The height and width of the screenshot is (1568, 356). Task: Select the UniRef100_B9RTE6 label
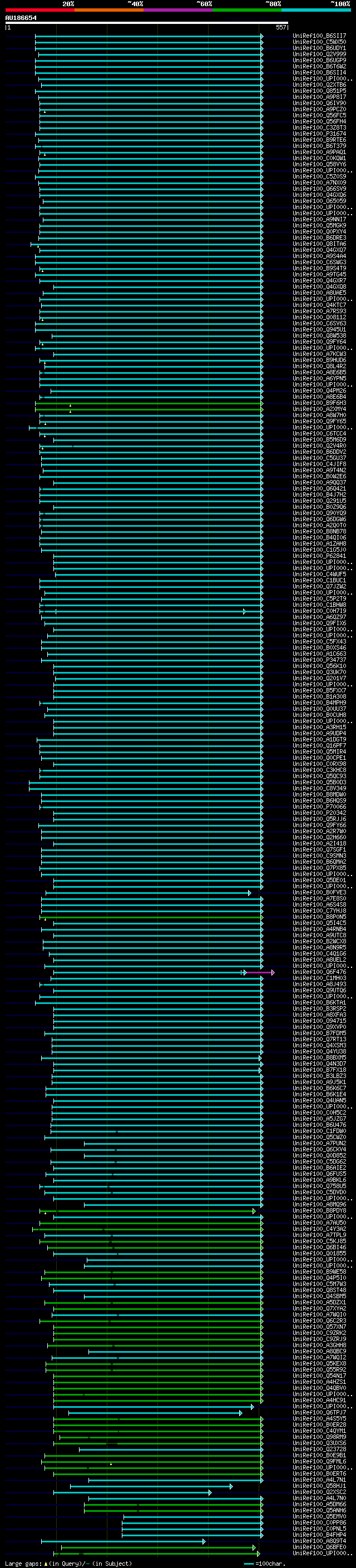[x=319, y=140]
